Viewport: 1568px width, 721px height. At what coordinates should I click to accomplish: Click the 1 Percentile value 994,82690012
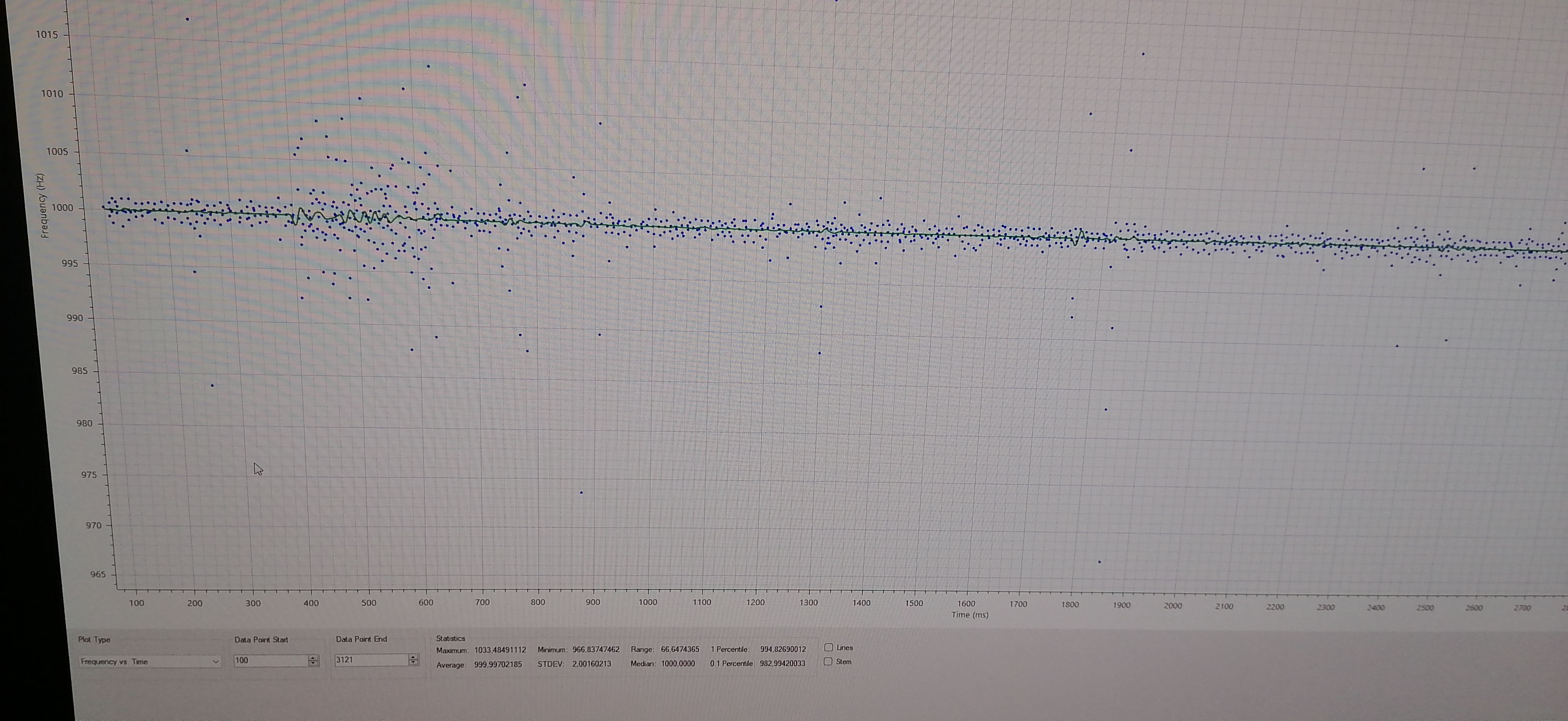pyautogui.click(x=782, y=649)
